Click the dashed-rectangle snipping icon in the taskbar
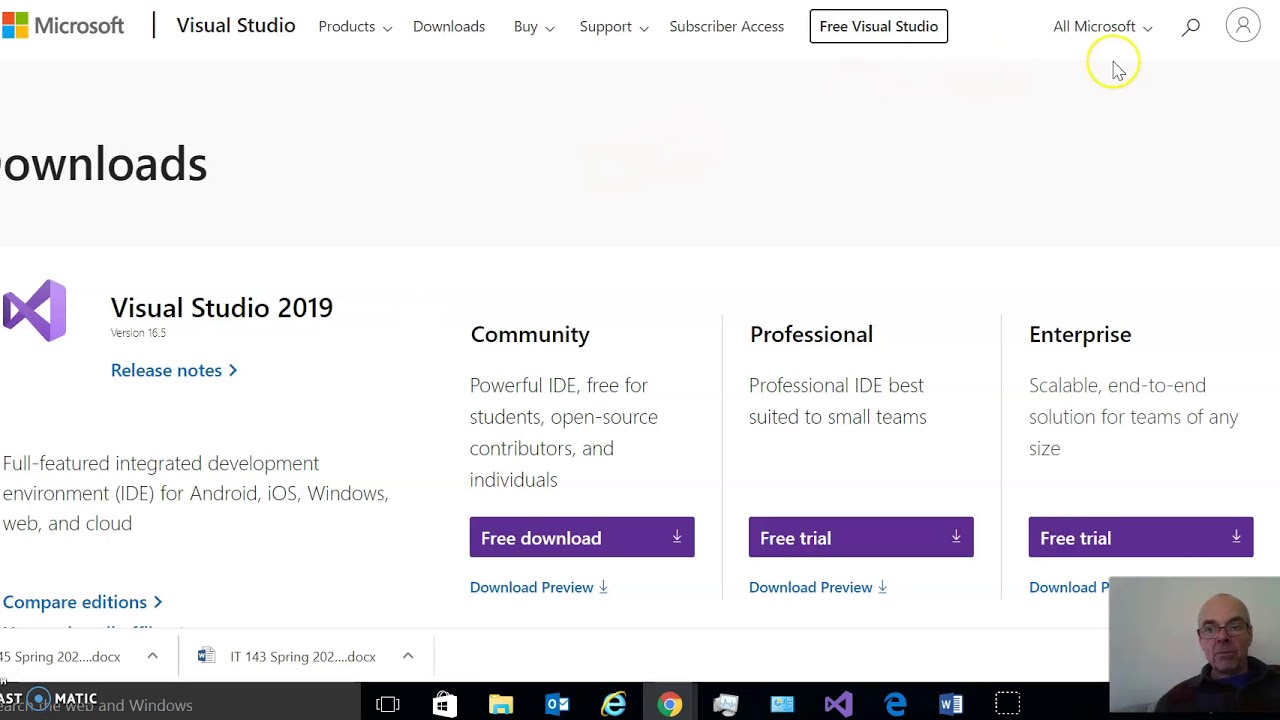Viewport: 1280px width, 720px height. pyautogui.click(x=1008, y=705)
